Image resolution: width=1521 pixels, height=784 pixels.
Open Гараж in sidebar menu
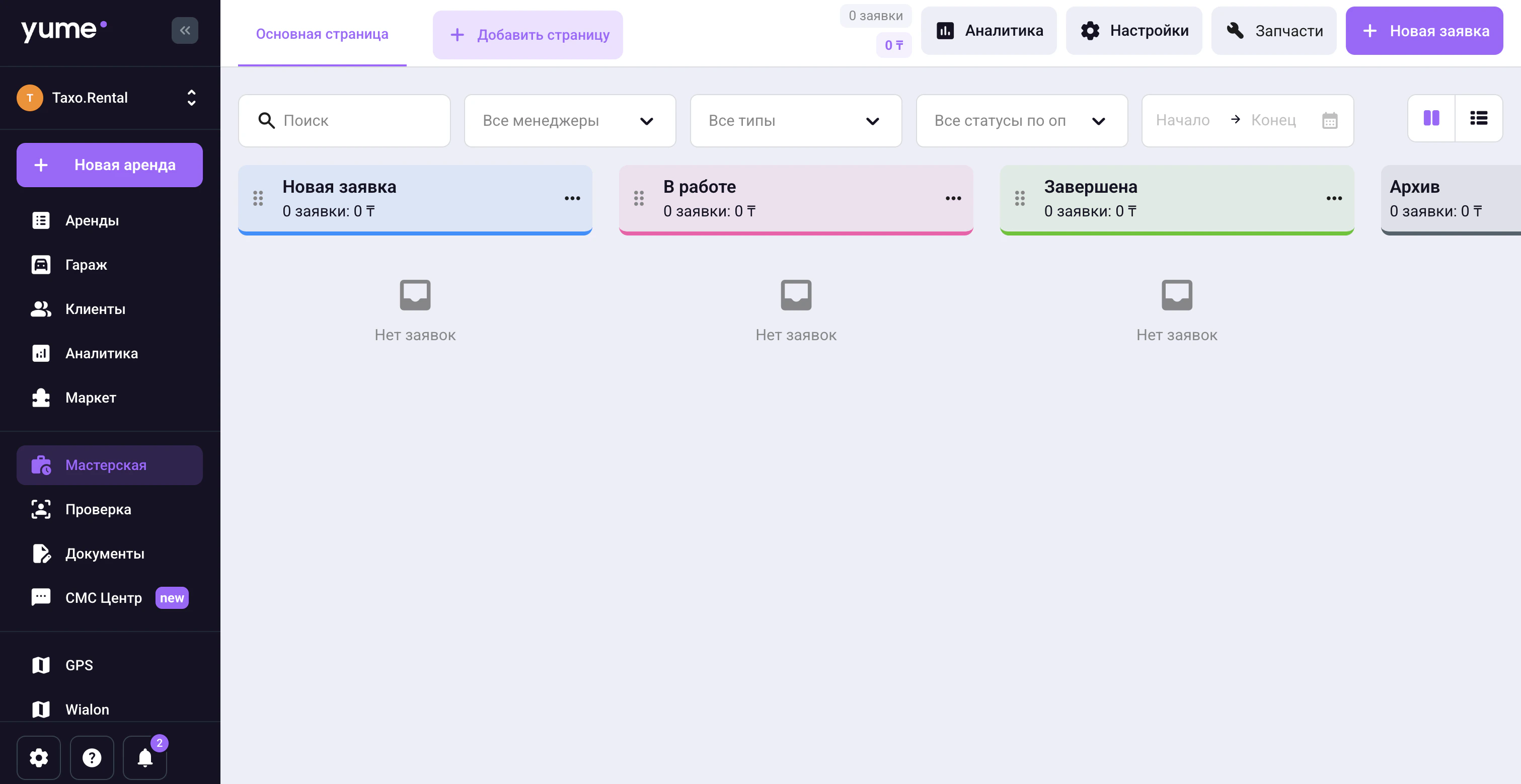tap(86, 265)
